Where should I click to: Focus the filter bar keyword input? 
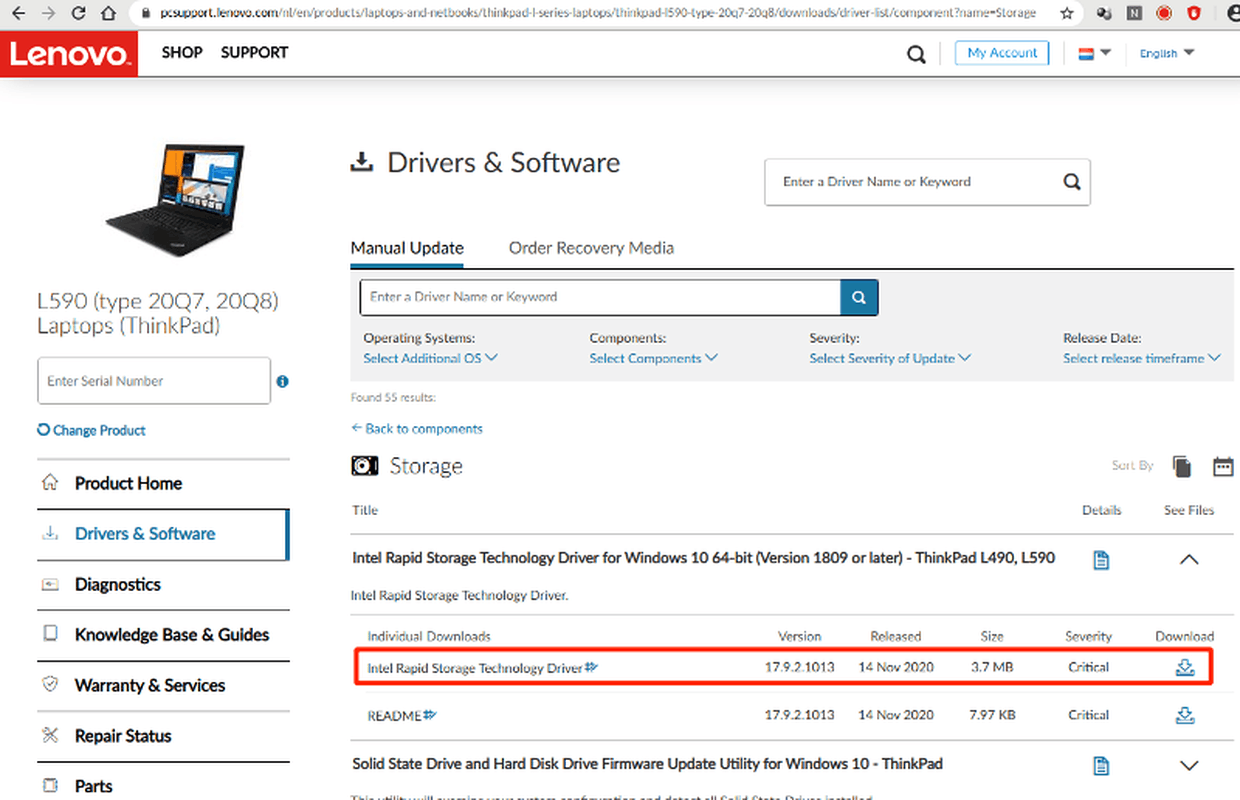[600, 297]
